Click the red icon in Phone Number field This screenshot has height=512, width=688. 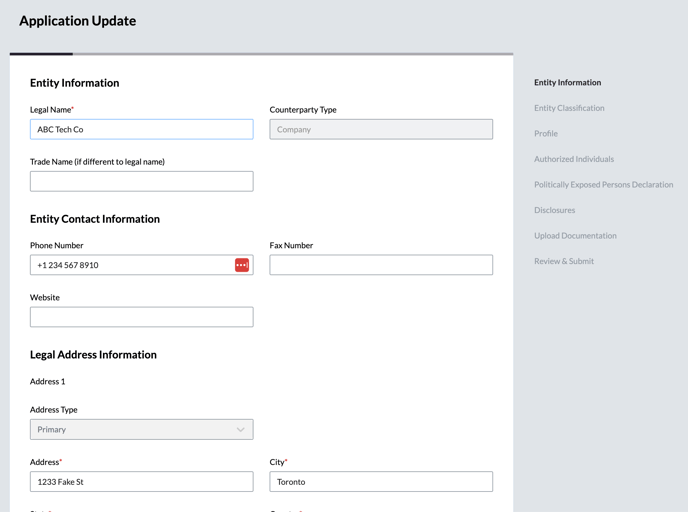coord(242,265)
